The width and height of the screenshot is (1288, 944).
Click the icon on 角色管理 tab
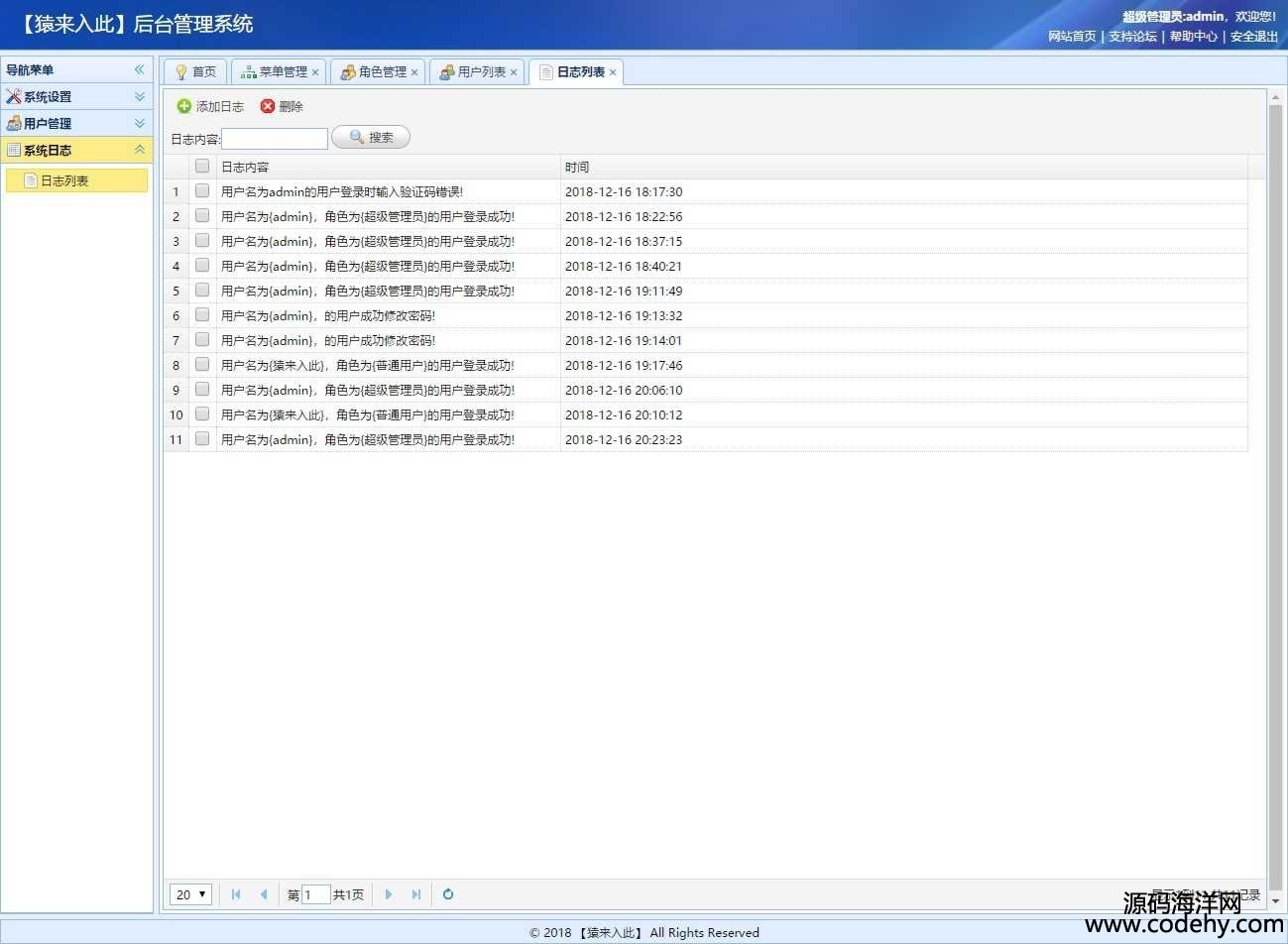tap(348, 72)
